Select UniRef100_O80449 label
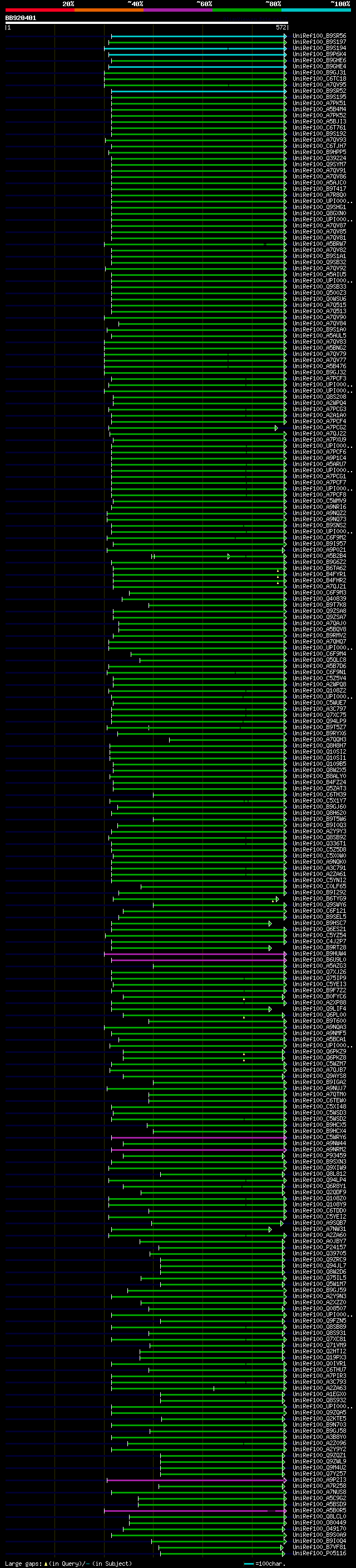356x1568 pixels. (319, 1523)
